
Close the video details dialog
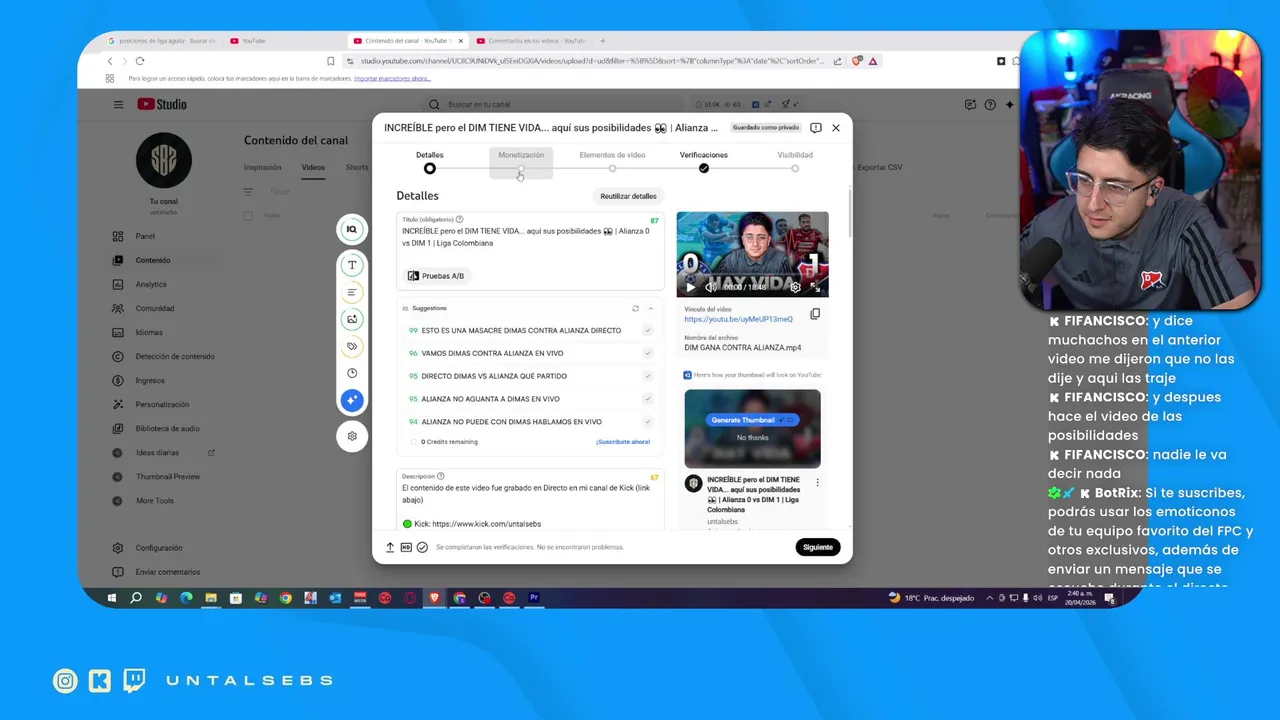point(836,128)
